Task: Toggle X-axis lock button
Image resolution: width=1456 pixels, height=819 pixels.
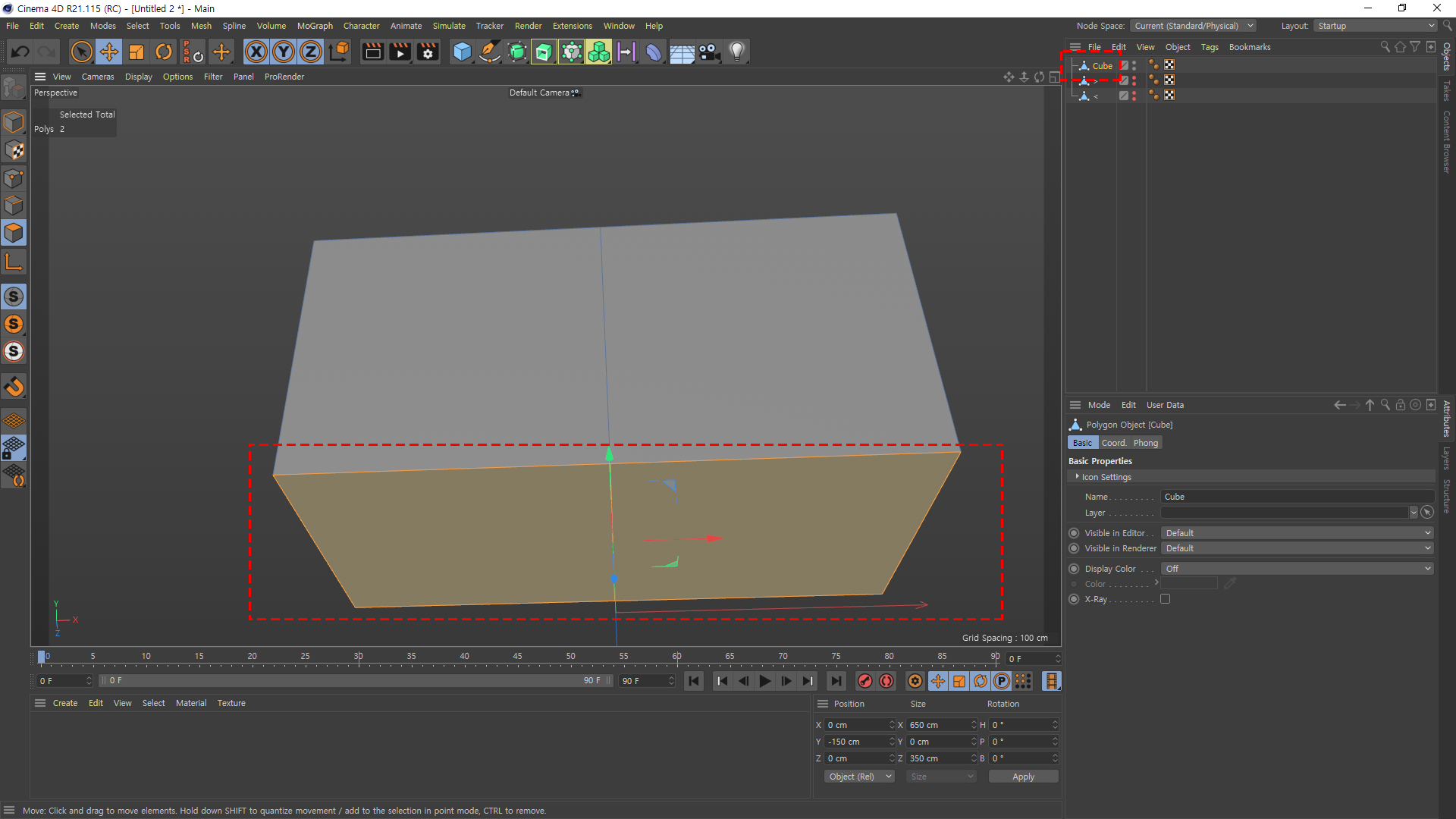Action: pyautogui.click(x=256, y=52)
